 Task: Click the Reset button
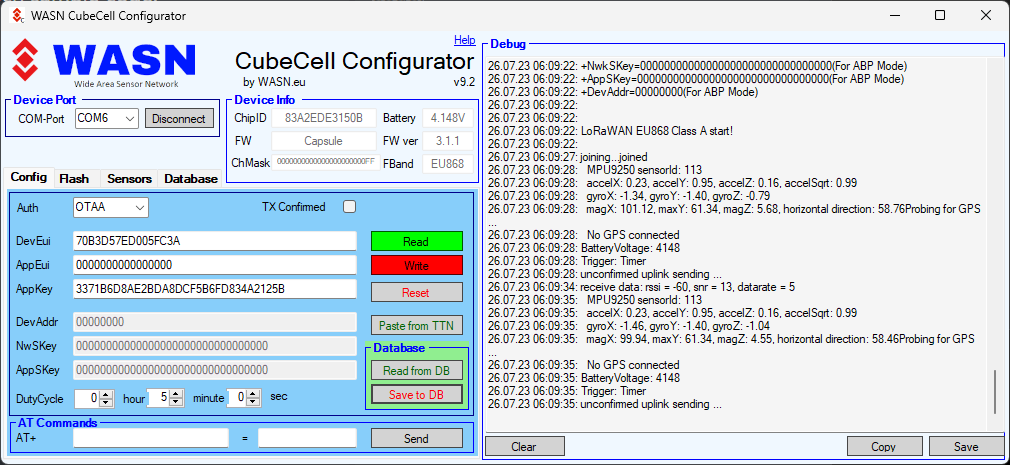tap(416, 292)
